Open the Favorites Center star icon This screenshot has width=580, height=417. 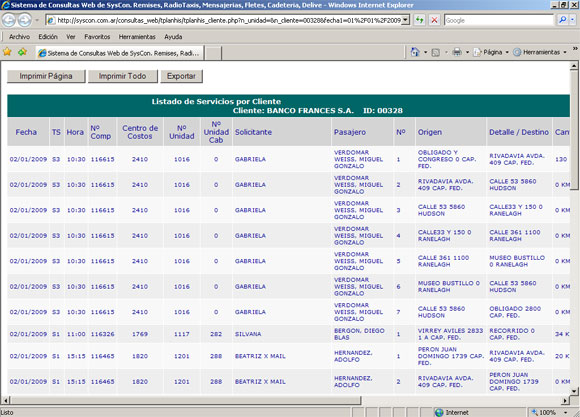point(7,52)
